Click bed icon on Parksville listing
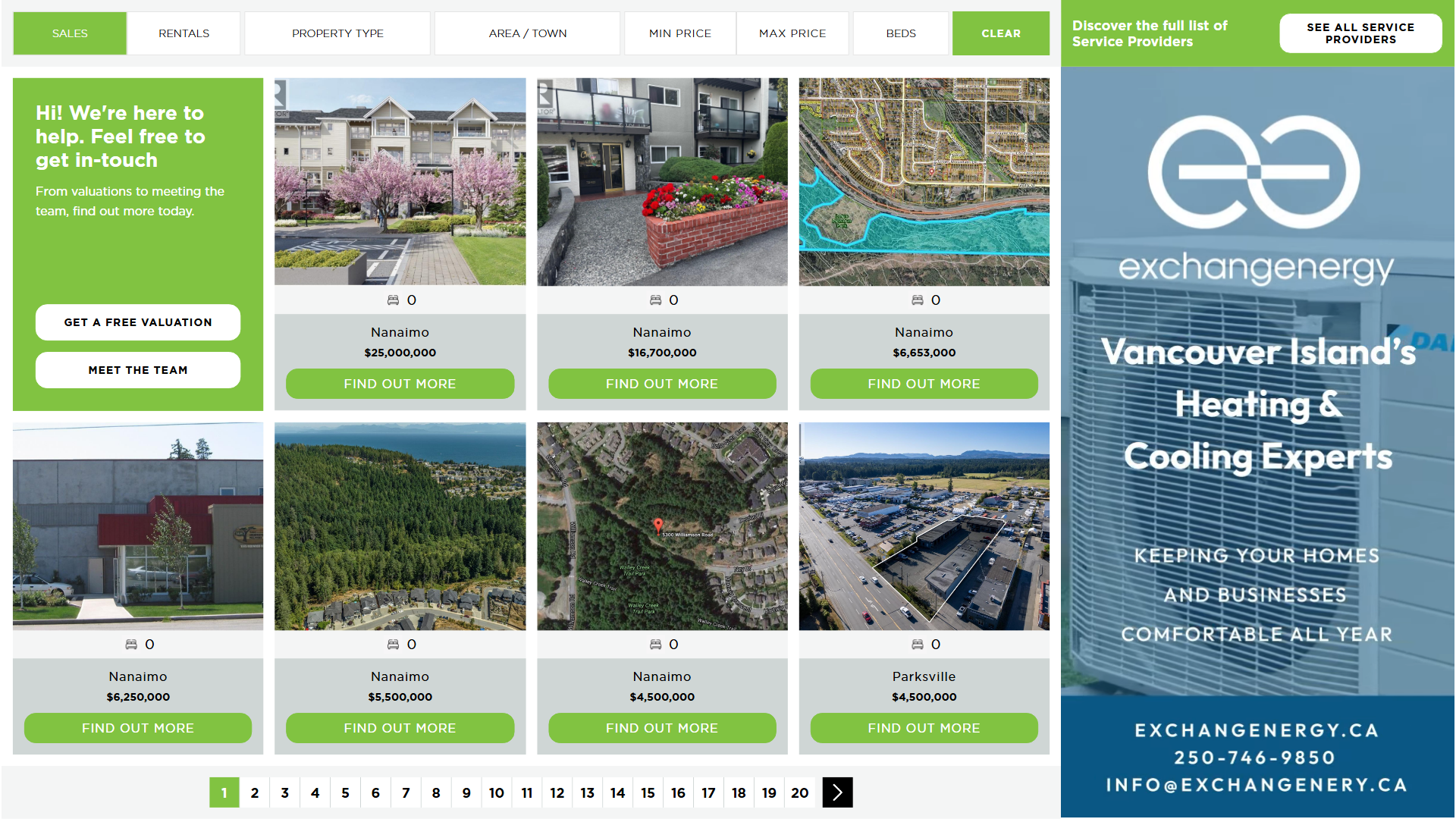The width and height of the screenshot is (1456, 819). click(917, 645)
